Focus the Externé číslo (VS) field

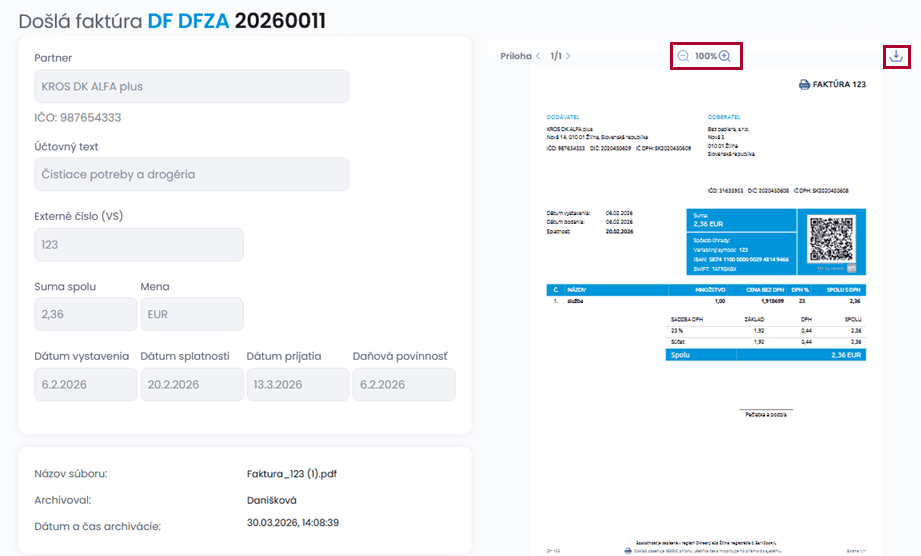coord(138,244)
